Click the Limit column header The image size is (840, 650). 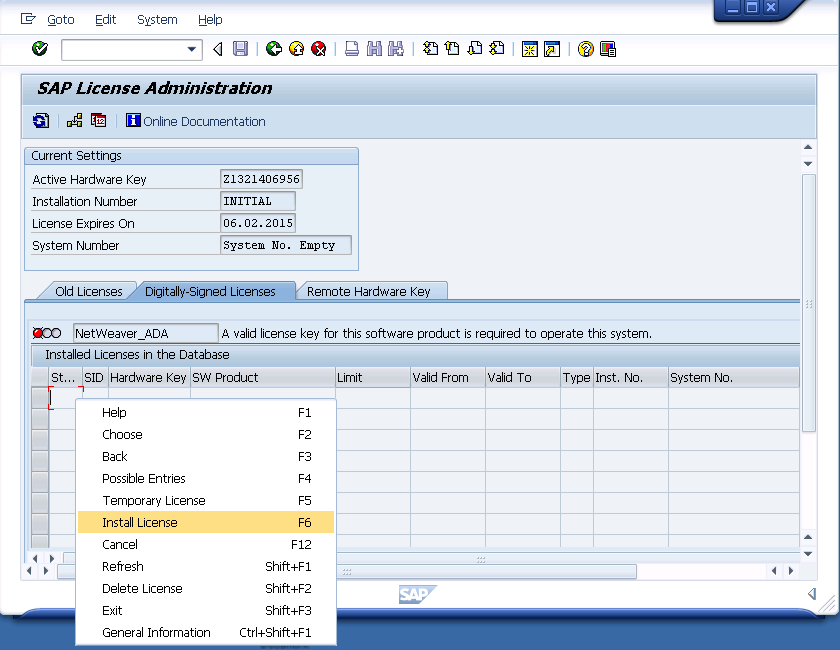[373, 378]
